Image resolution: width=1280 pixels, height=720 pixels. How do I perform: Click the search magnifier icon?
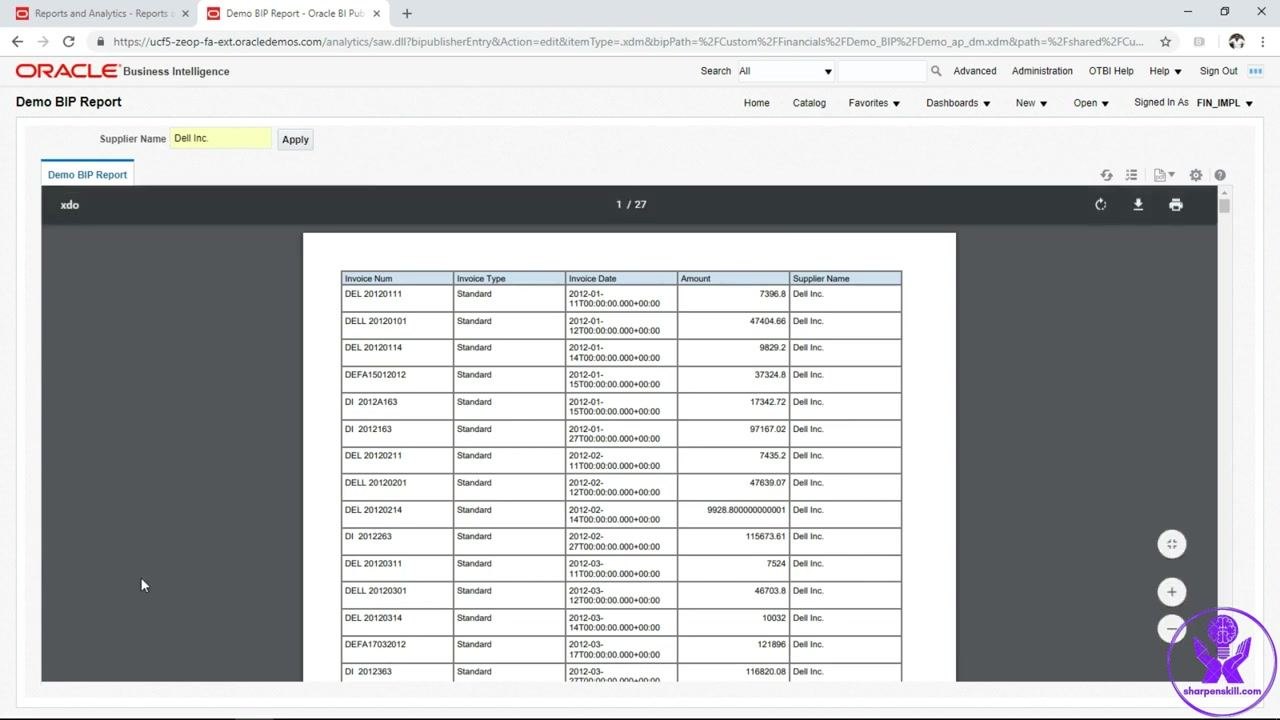[936, 71]
